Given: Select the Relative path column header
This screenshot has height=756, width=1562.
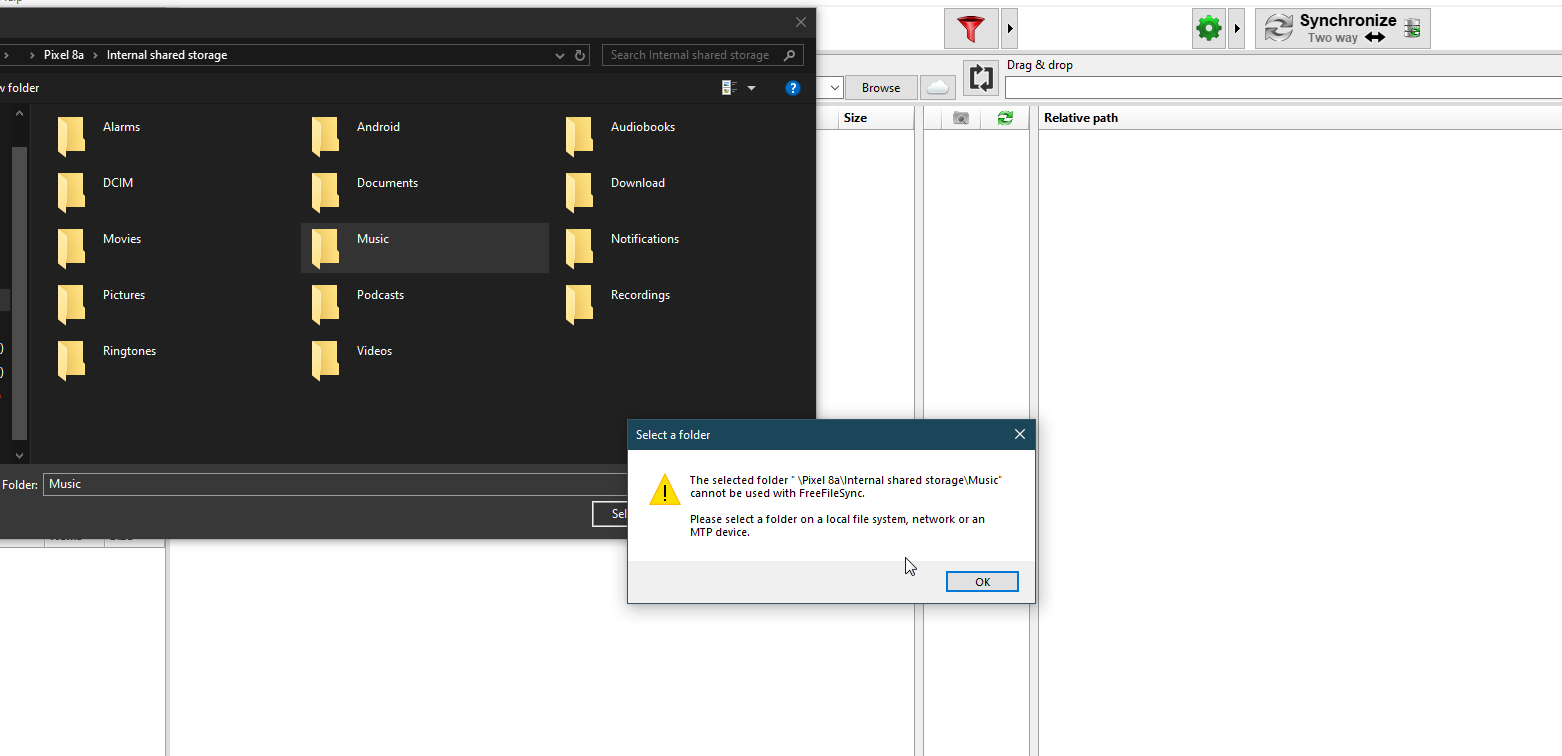Looking at the screenshot, I should coord(1300,118).
